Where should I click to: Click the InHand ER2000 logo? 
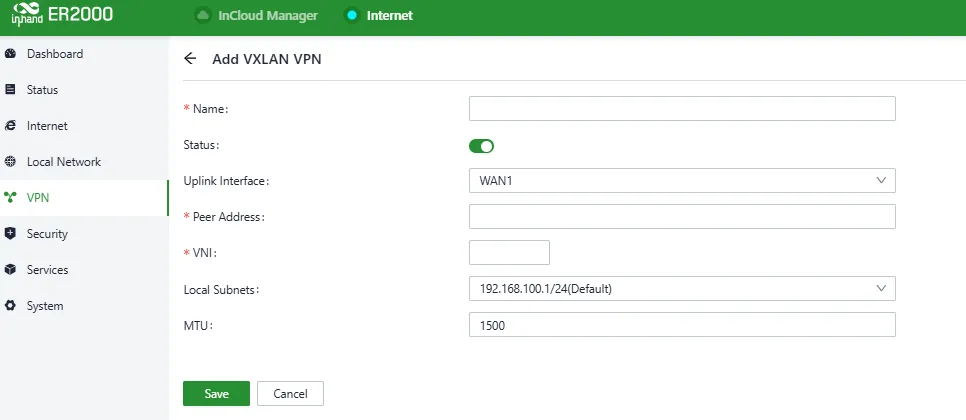tap(62, 15)
